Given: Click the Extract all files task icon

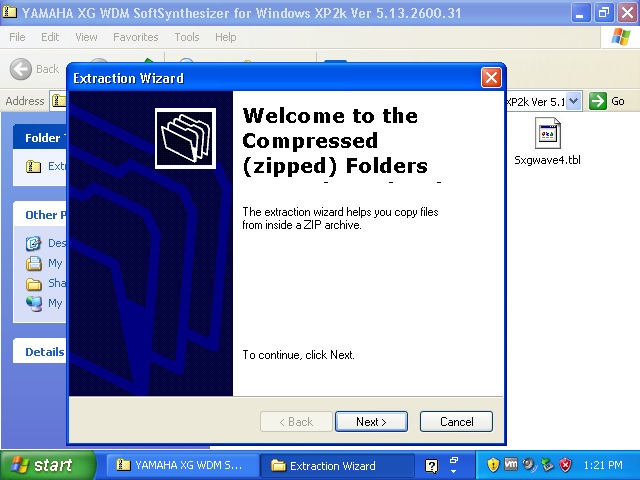Looking at the screenshot, I should point(33,167).
